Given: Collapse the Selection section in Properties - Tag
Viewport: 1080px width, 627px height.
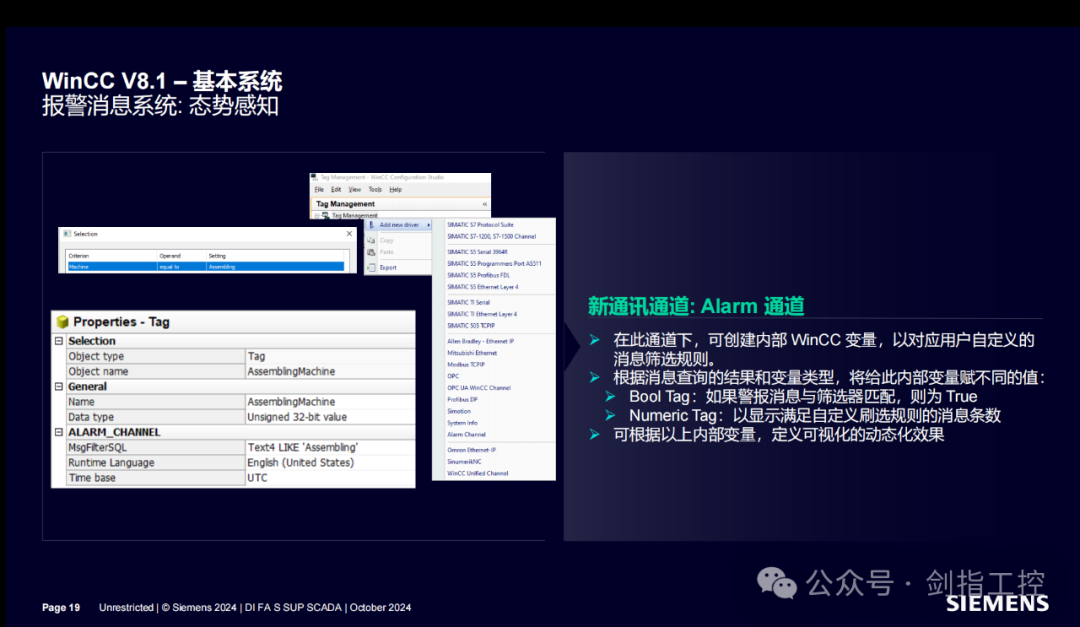Looking at the screenshot, I should 59,340.
